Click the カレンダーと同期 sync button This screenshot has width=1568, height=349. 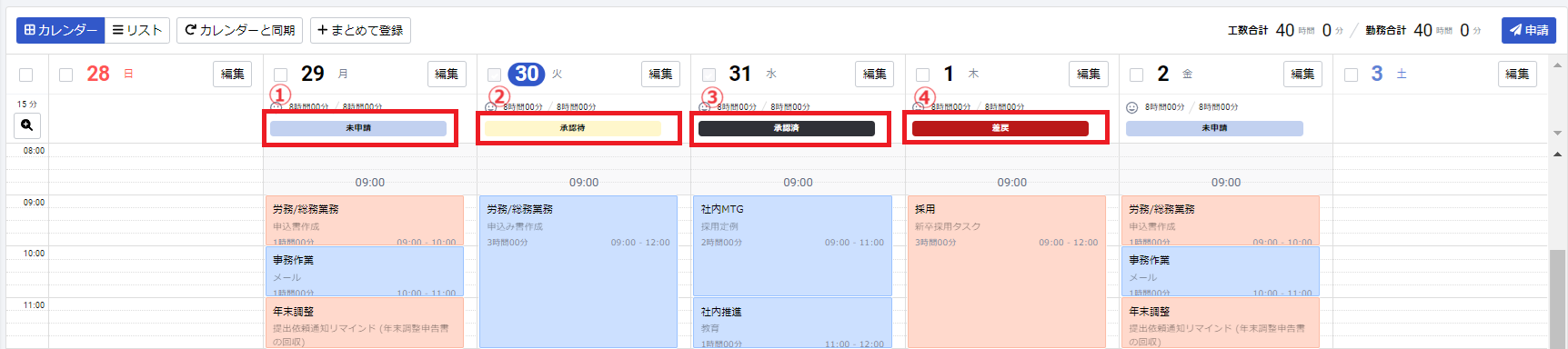pyautogui.click(x=240, y=30)
